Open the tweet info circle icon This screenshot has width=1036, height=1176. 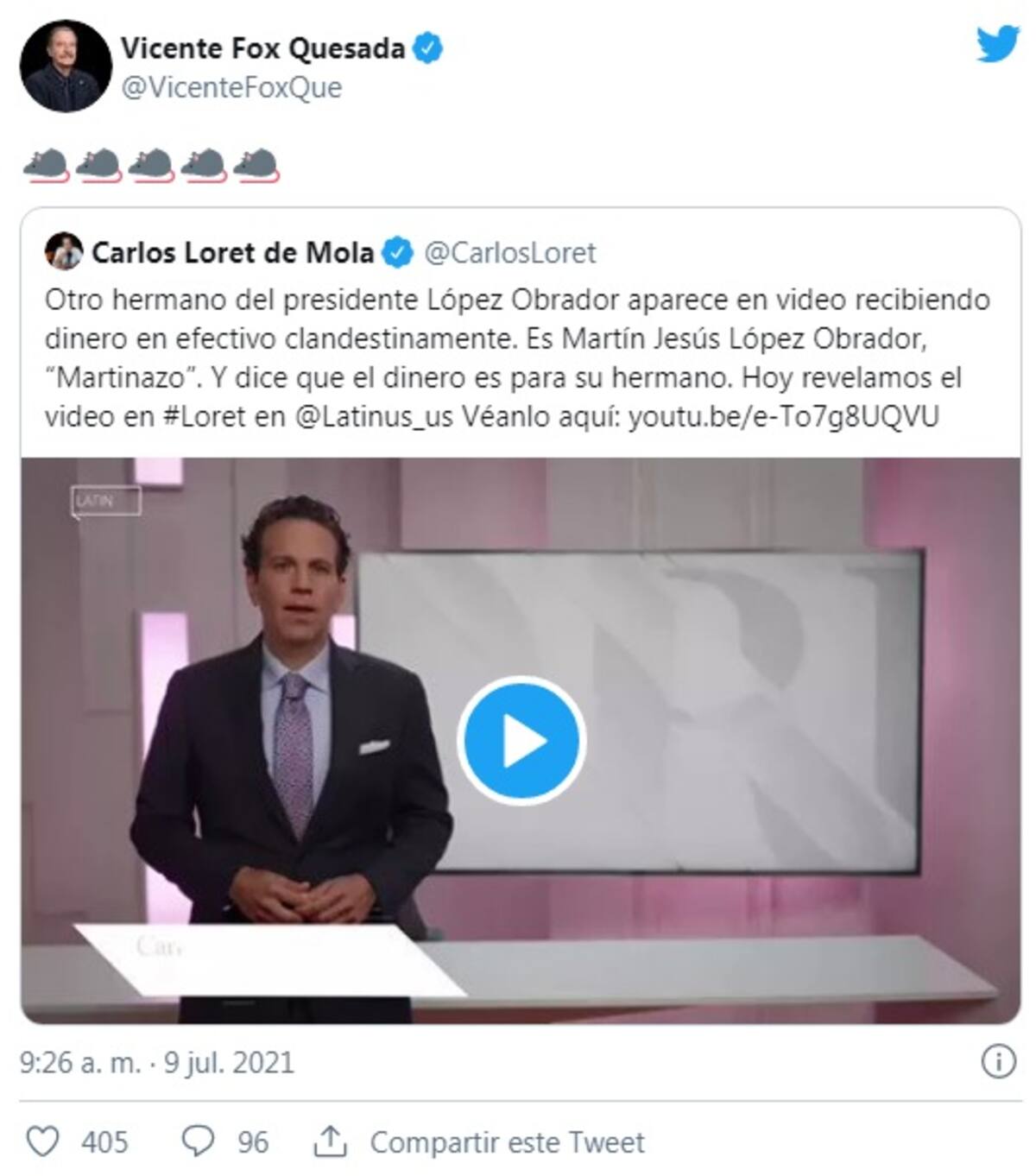coord(999,1062)
